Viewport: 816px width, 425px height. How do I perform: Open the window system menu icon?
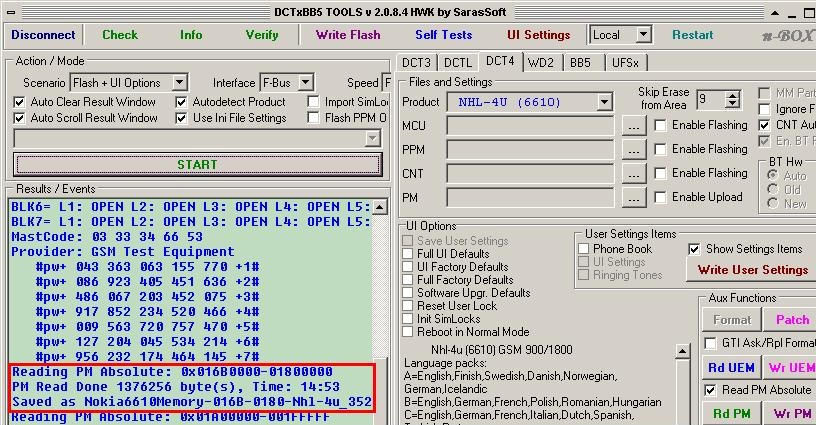[10, 12]
